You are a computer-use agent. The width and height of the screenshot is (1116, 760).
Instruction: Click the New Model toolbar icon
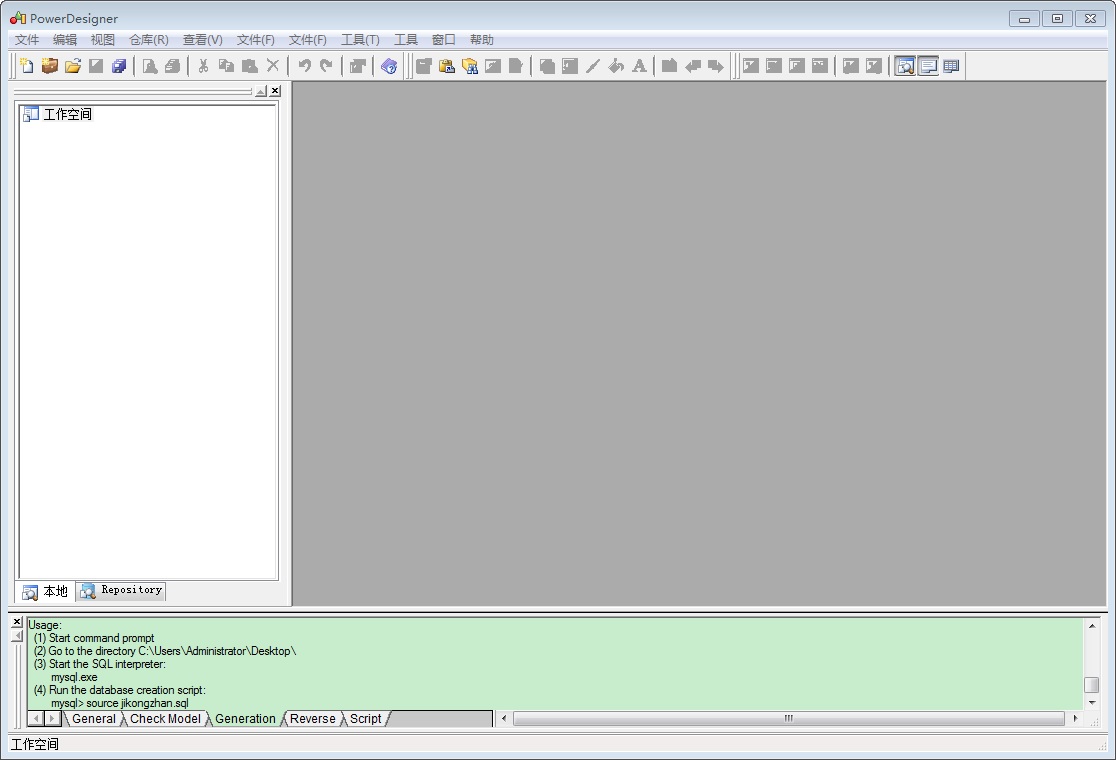coord(26,66)
